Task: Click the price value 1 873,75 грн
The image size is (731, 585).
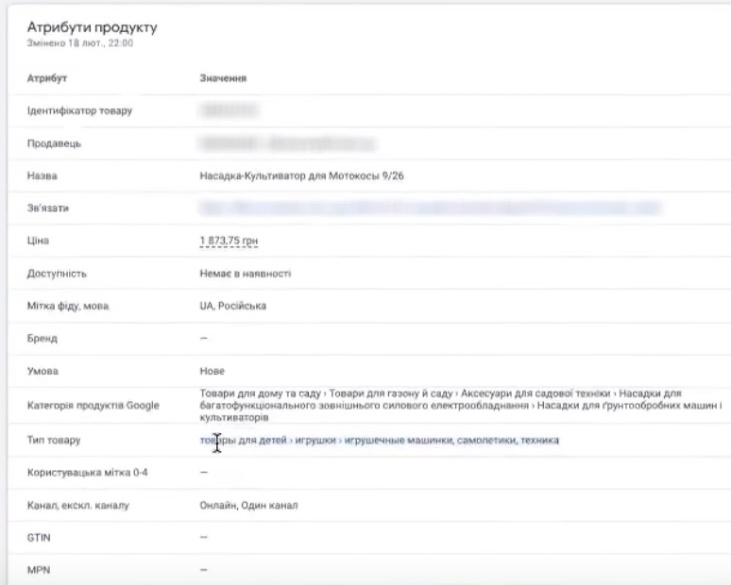Action: (229, 242)
